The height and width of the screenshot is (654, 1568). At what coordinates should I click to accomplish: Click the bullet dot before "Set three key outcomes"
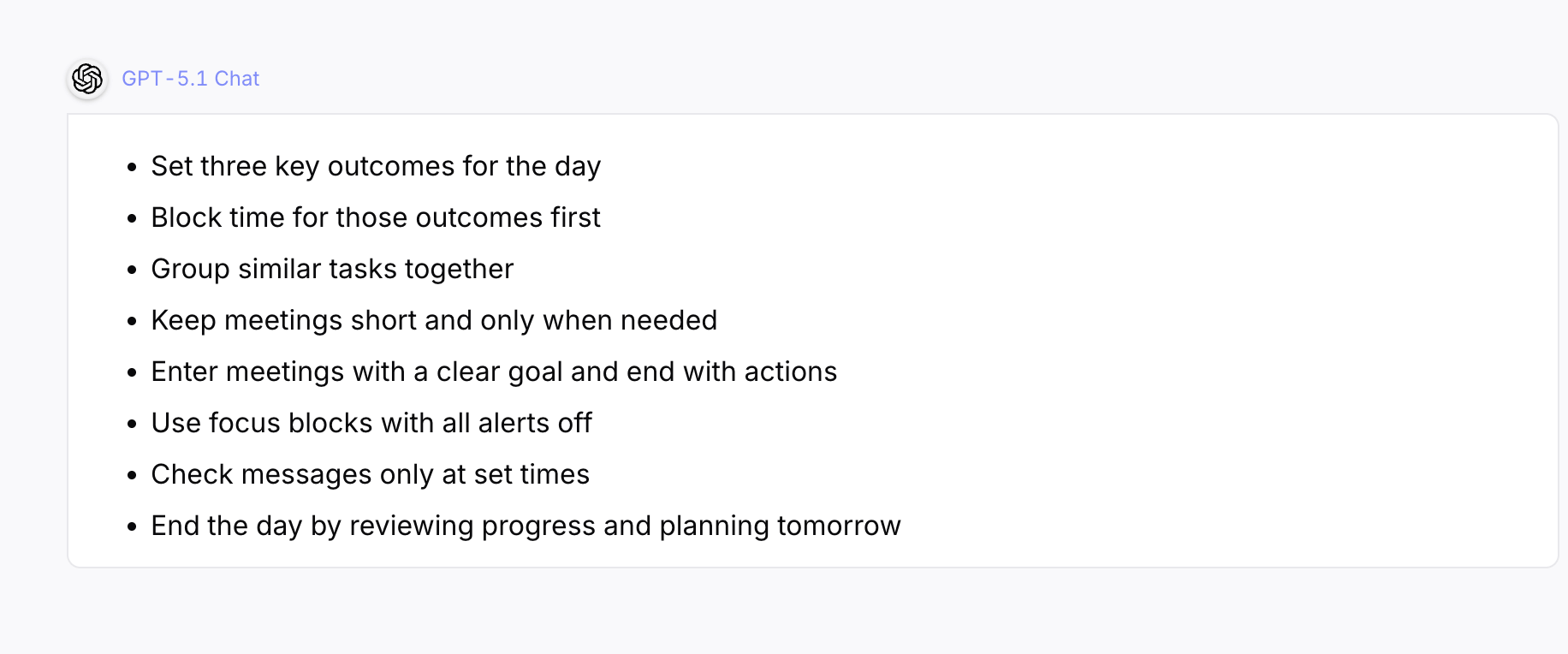(132, 168)
